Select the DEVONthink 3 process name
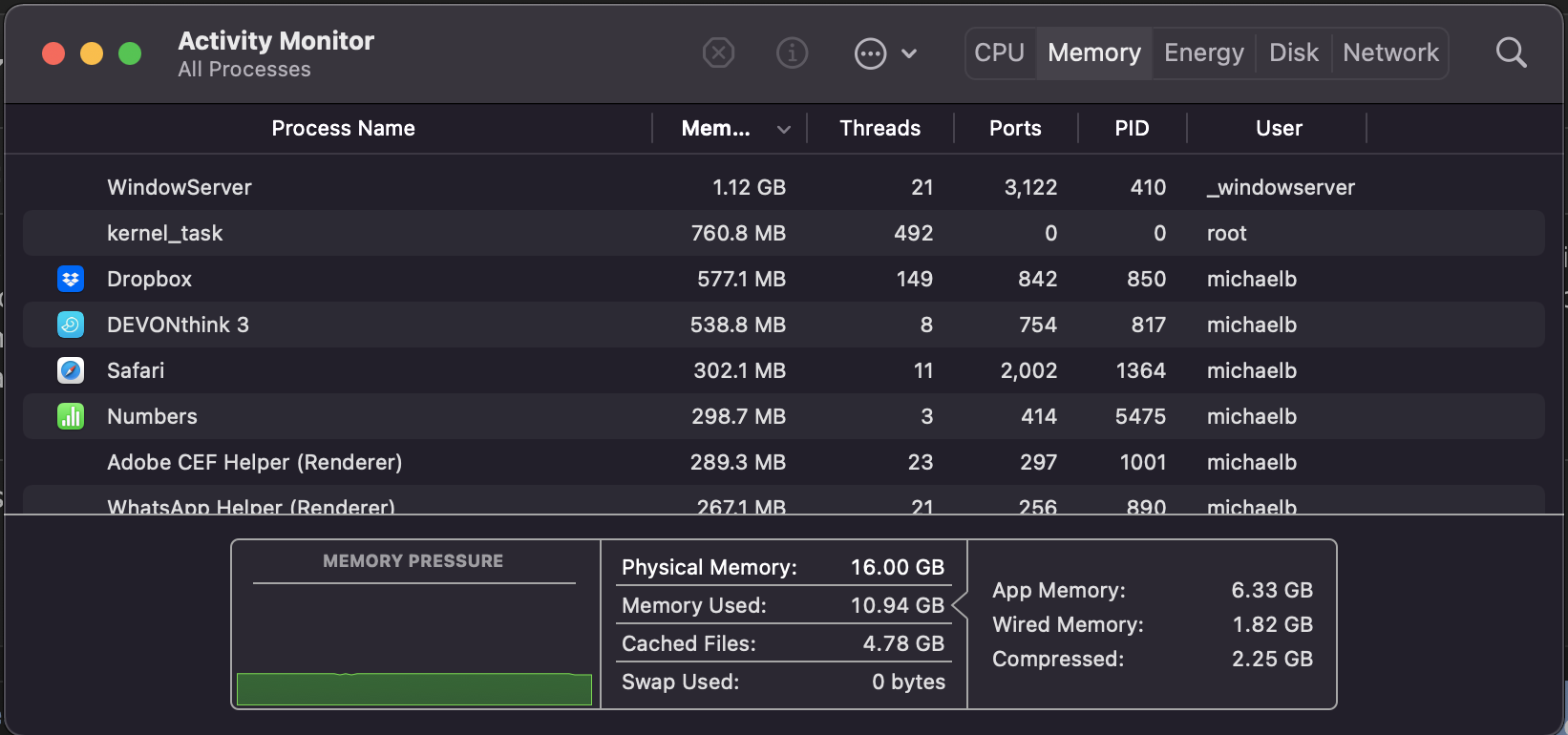Image resolution: width=1568 pixels, height=735 pixels. pos(178,325)
